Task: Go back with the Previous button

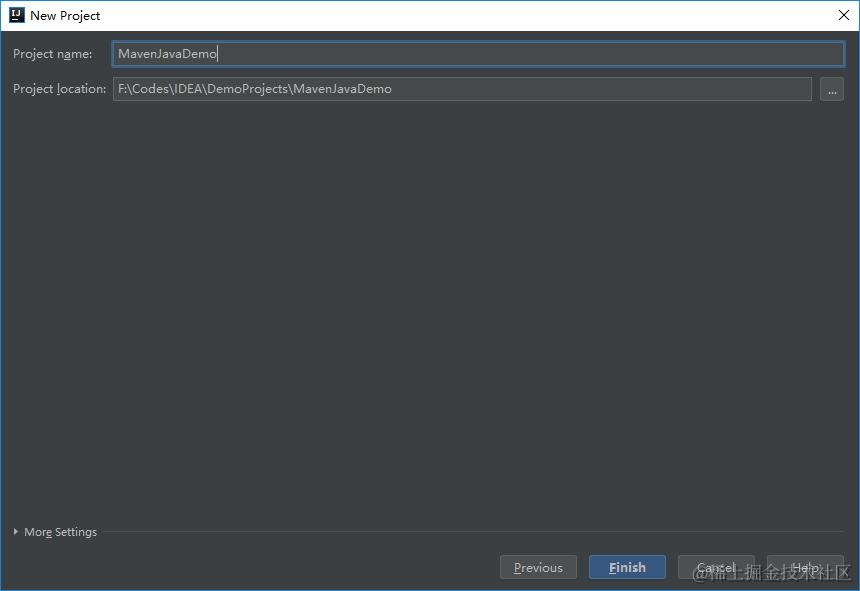Action: (538, 567)
